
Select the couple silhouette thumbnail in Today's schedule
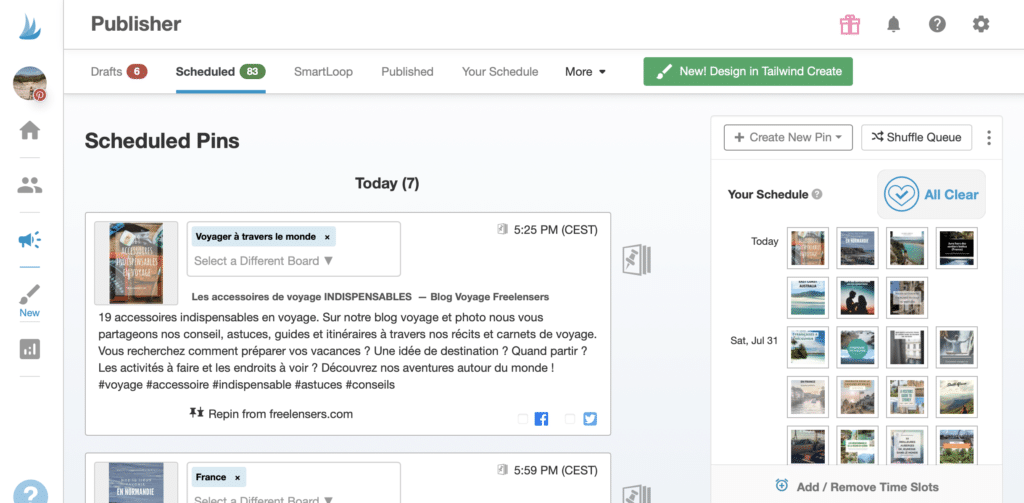click(x=857, y=297)
